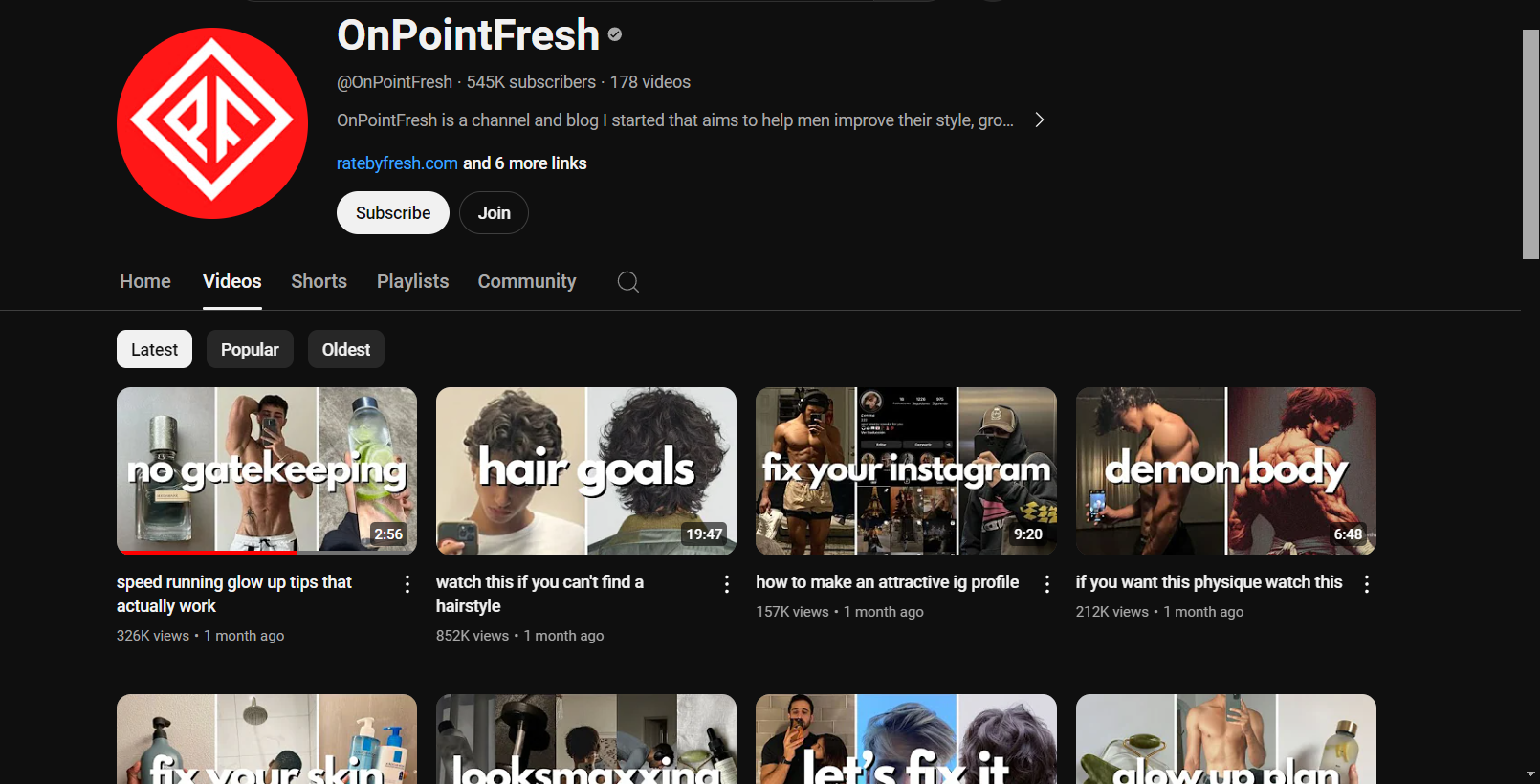Select the Oldest sort filter
Screen dimensions: 1540x784
tap(346, 350)
